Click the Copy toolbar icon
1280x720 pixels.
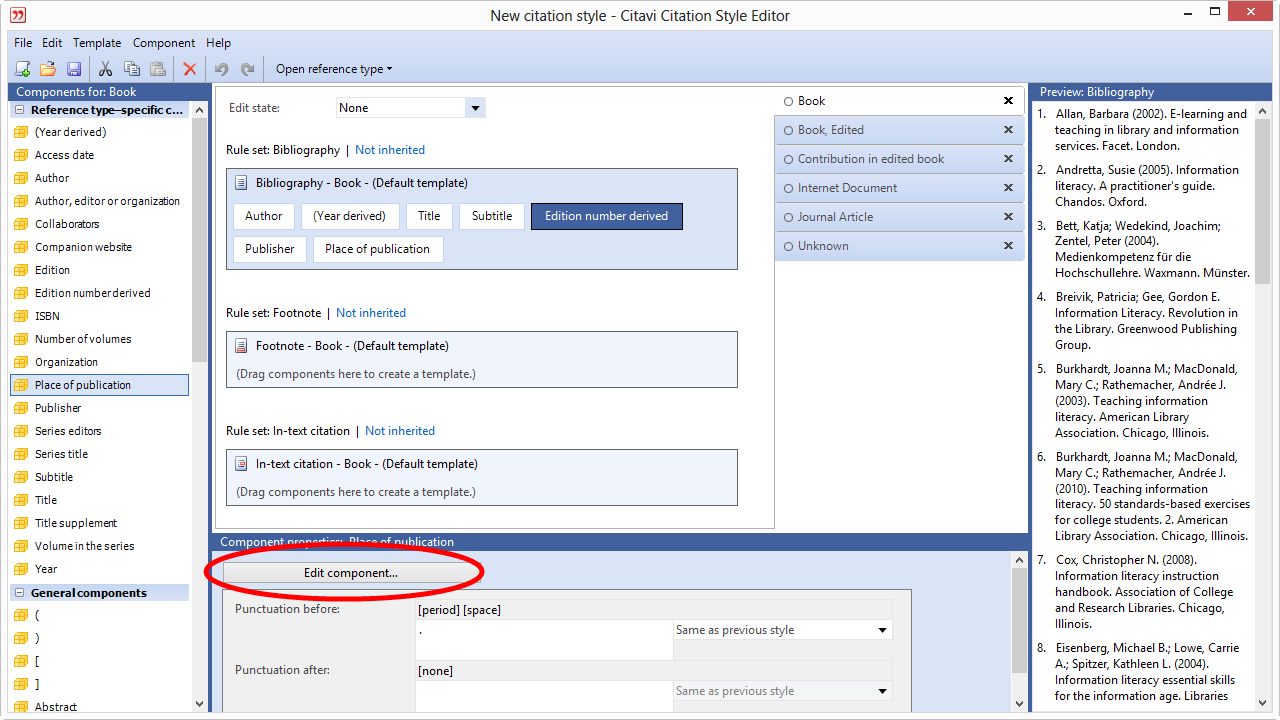coord(131,69)
